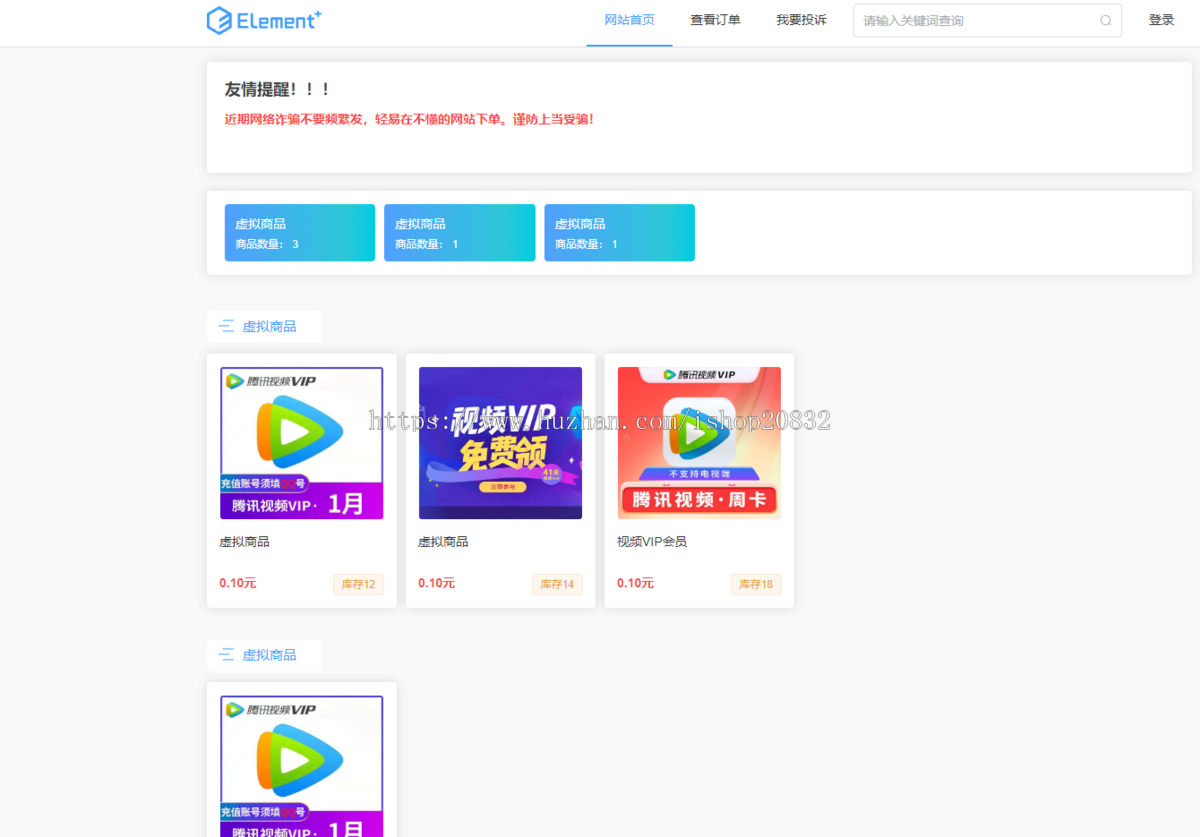This screenshot has width=1200, height=837.
Task: Open 腾讯视频·周卡 product image
Action: [699, 443]
